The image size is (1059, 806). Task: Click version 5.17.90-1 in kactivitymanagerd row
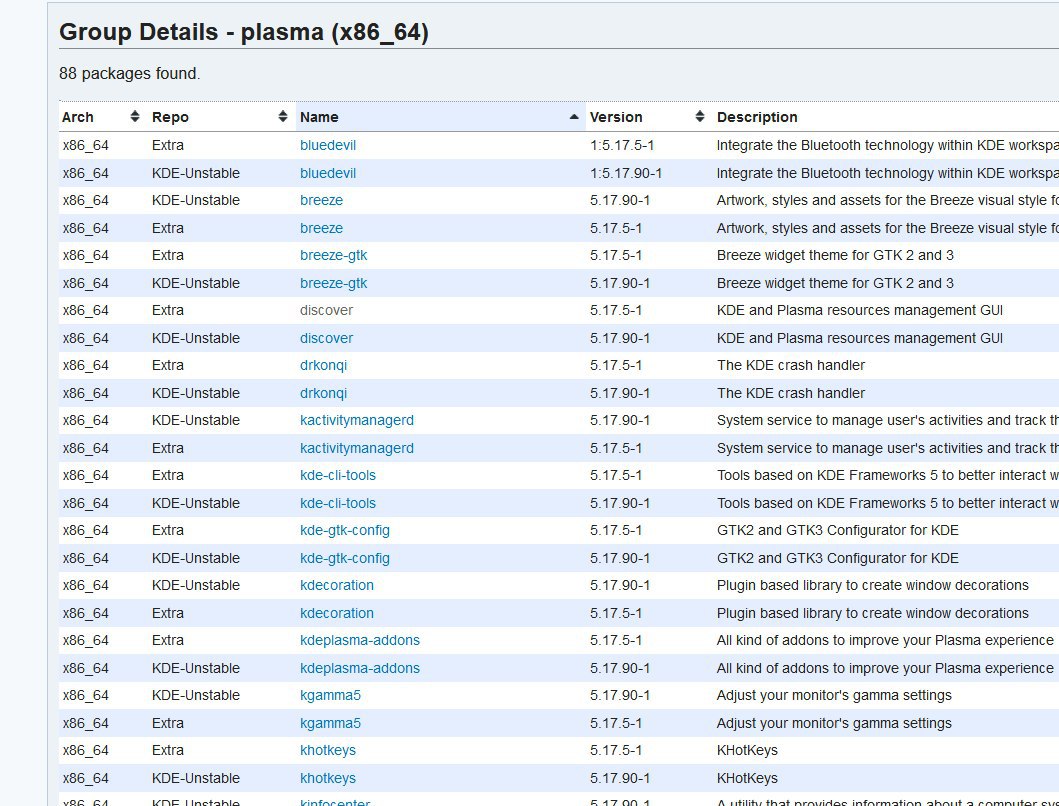(x=619, y=420)
